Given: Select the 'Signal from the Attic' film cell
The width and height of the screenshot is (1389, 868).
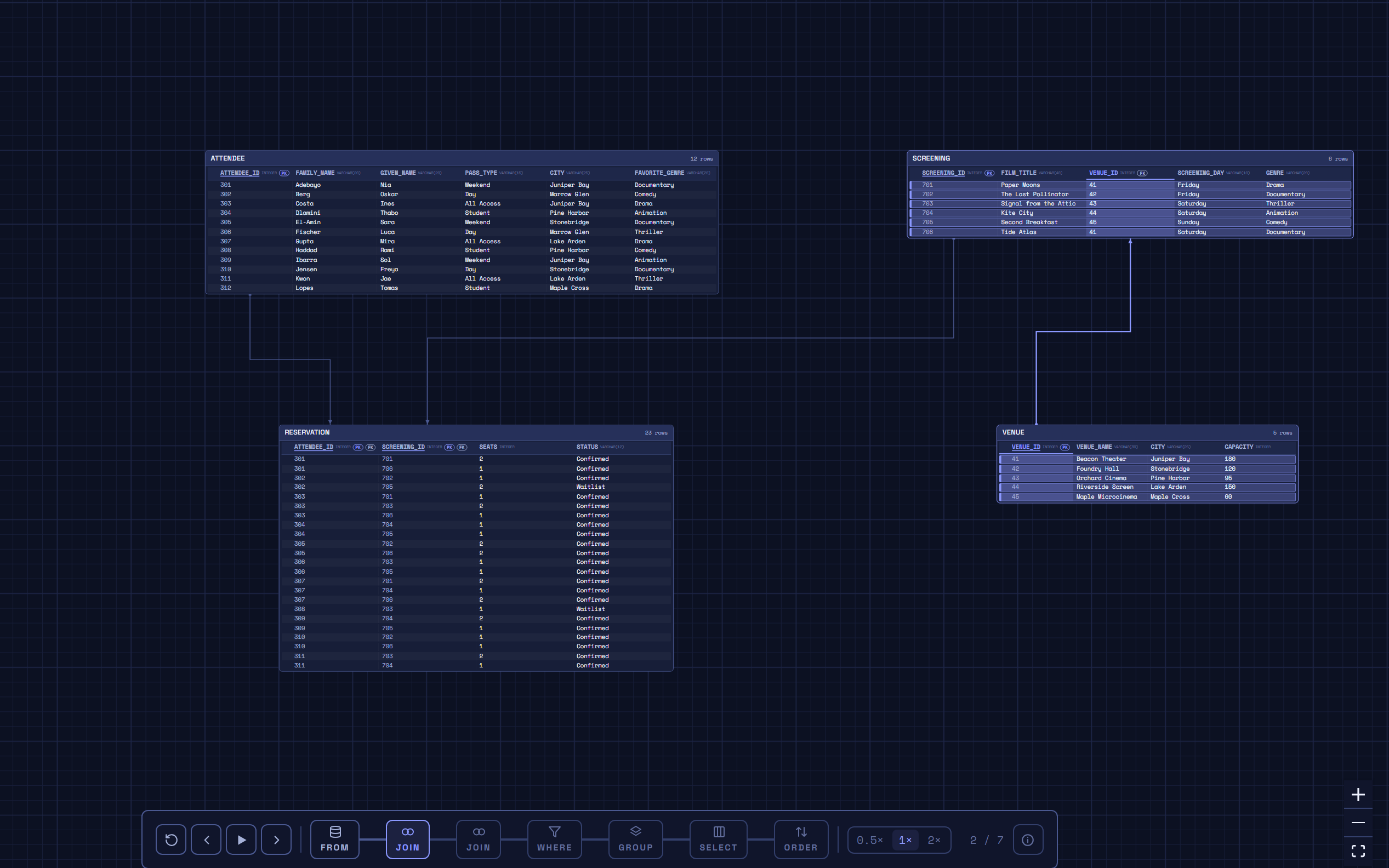Looking at the screenshot, I should pos(1038,204).
